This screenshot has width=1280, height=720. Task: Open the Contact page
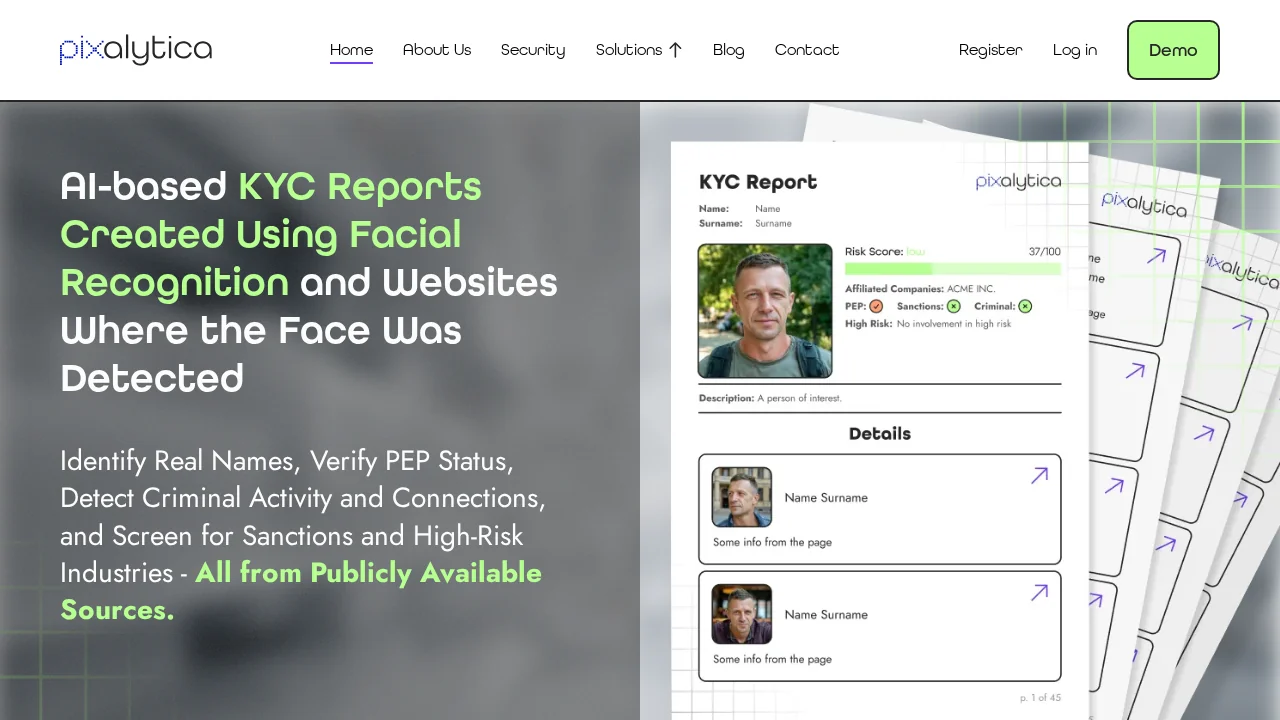tap(807, 50)
